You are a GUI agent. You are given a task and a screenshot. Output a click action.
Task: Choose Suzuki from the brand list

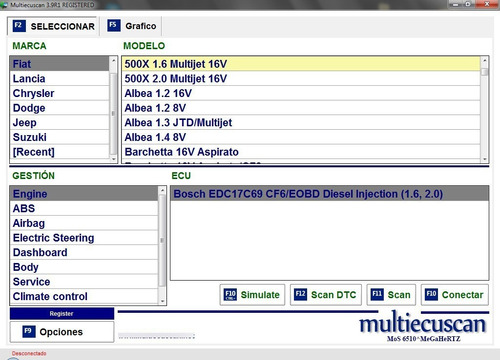(59, 137)
